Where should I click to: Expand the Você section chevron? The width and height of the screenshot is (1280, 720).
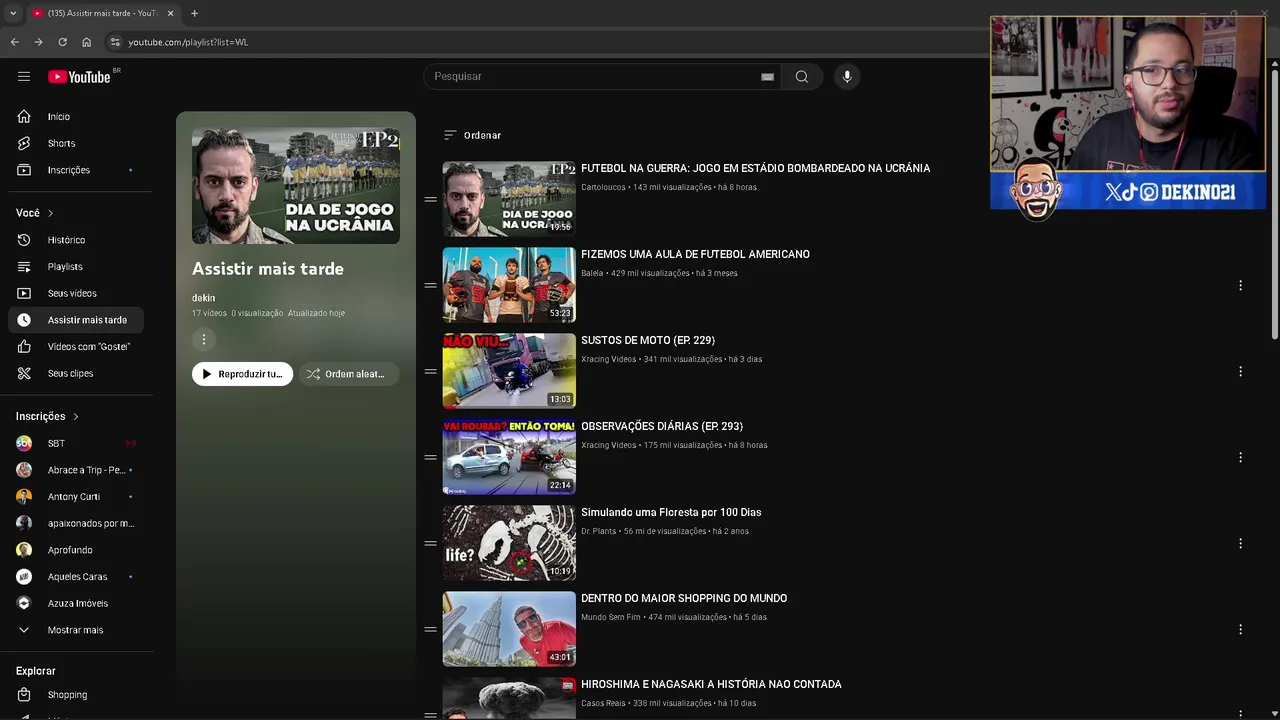tap(50, 213)
